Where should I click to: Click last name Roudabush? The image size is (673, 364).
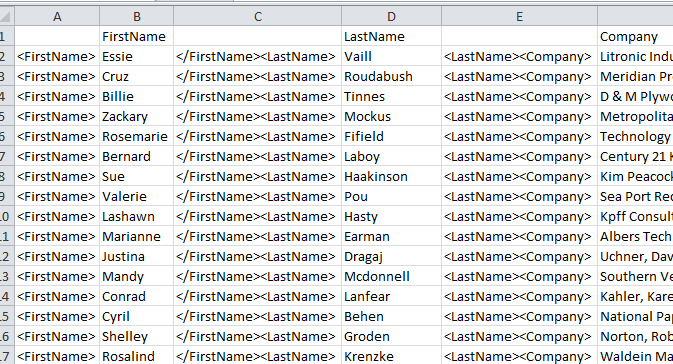[391, 76]
